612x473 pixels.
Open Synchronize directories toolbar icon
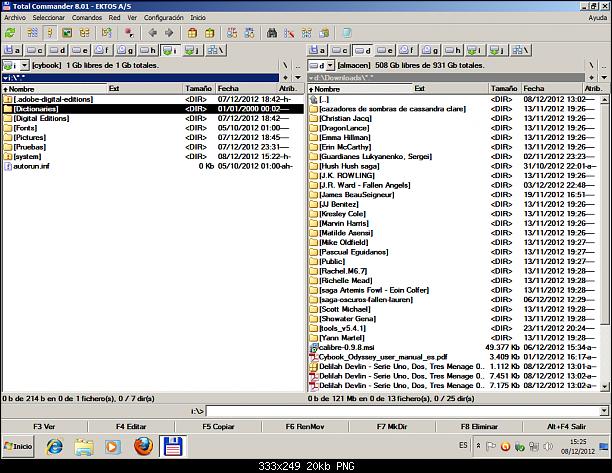click(x=307, y=33)
